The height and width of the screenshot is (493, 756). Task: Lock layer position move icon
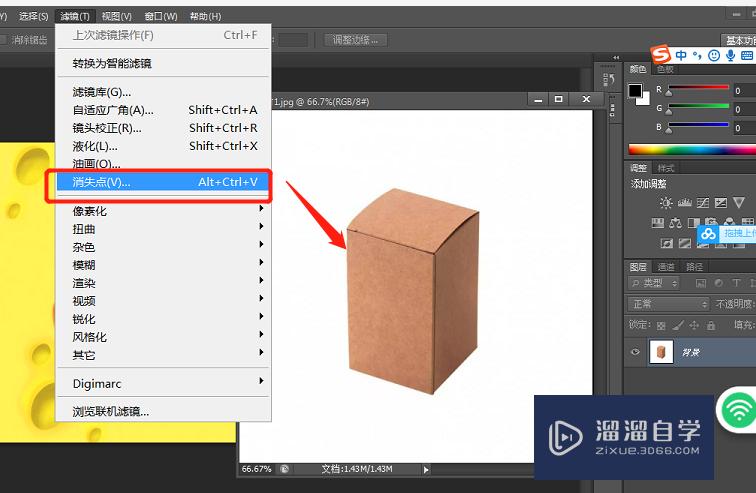click(x=694, y=325)
